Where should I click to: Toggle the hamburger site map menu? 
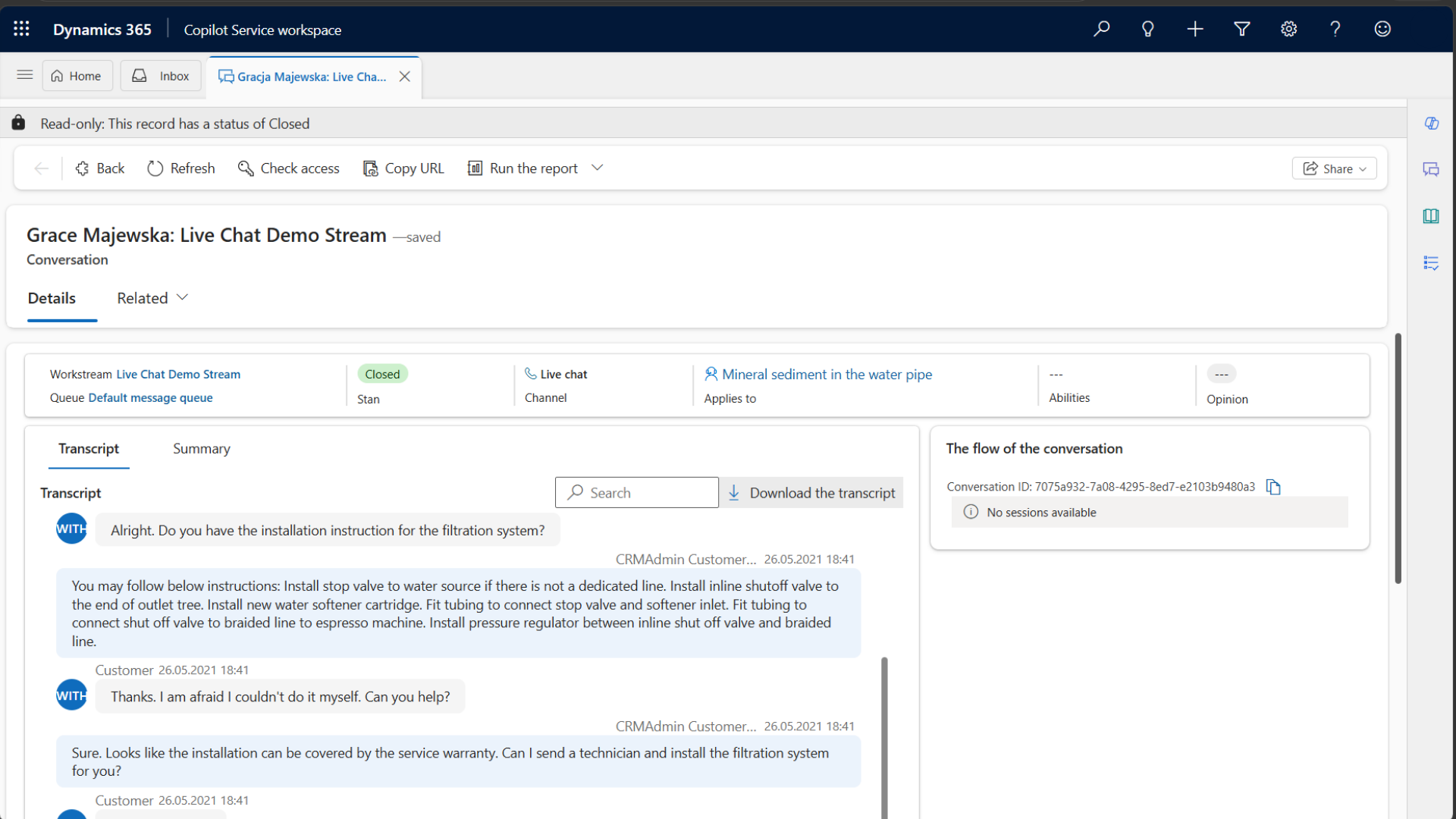point(25,75)
